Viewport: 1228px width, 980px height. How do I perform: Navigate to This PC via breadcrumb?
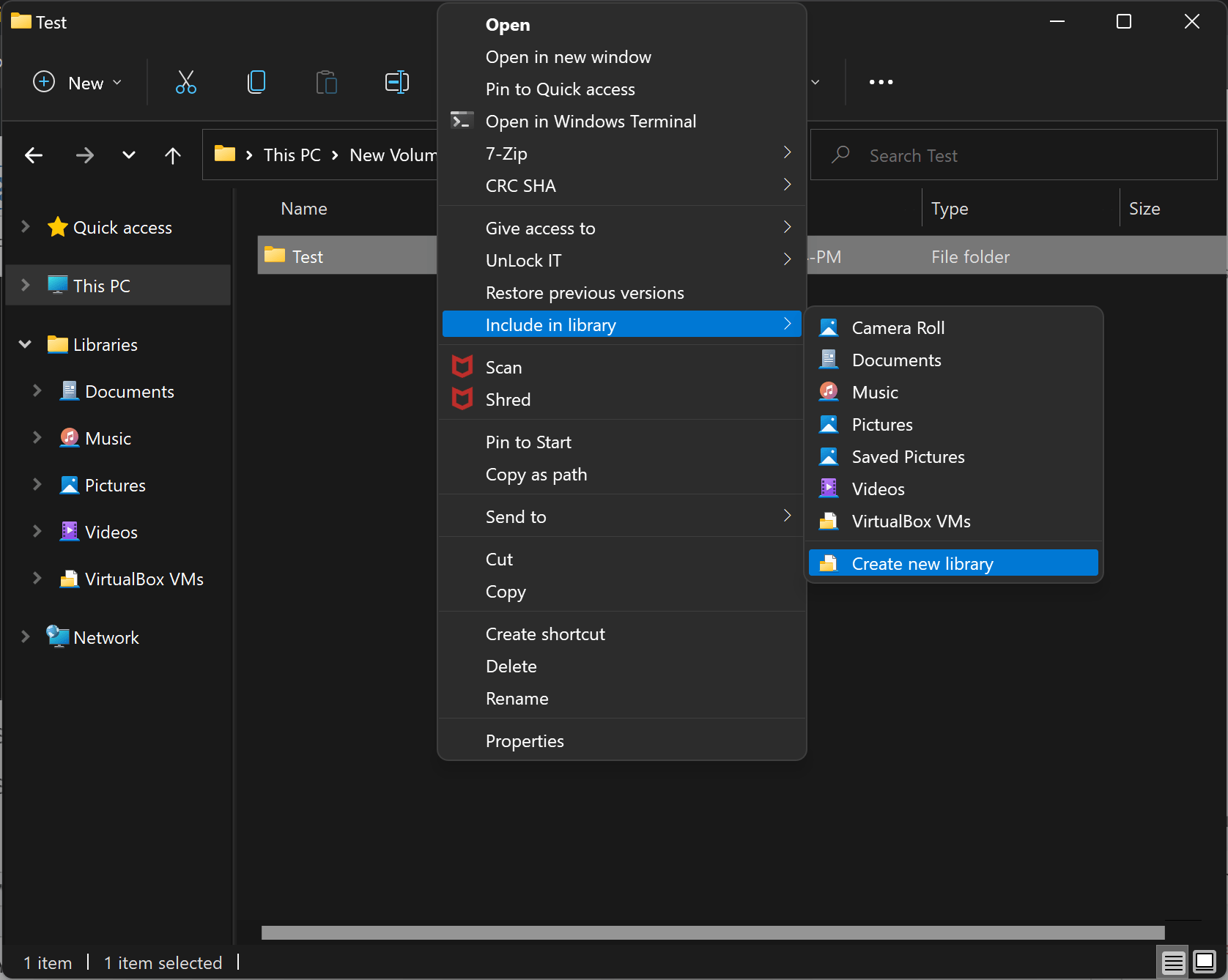click(x=291, y=155)
